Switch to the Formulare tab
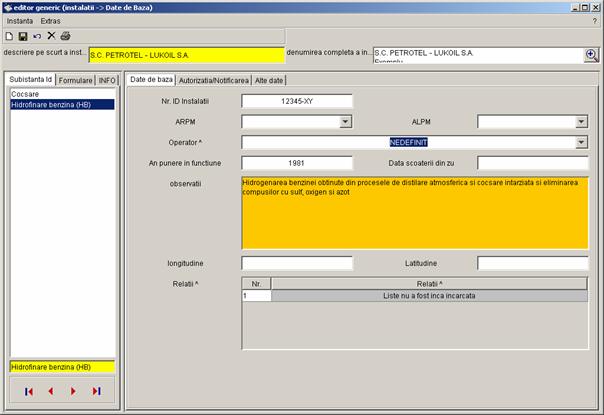This screenshot has width=604, height=415. point(75,79)
